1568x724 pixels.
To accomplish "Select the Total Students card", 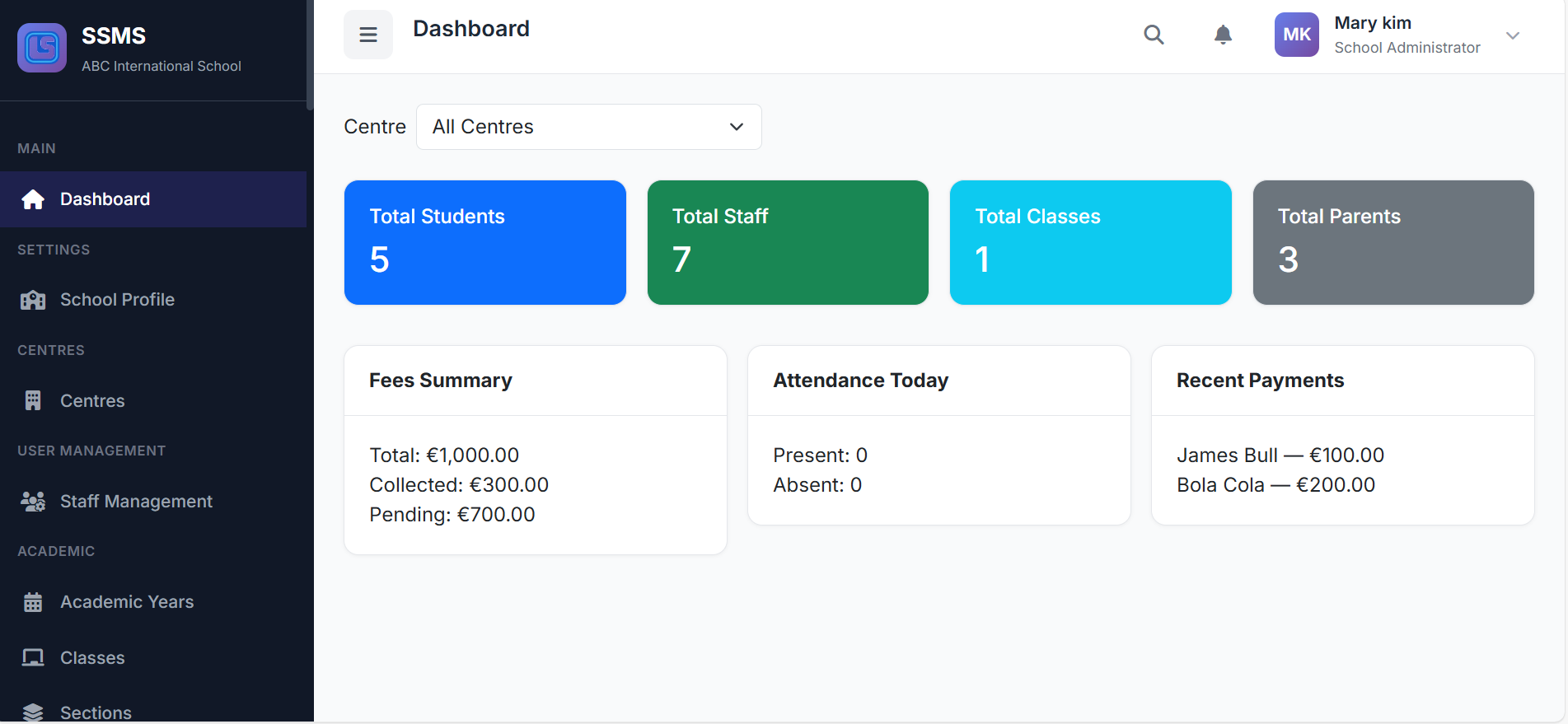I will coord(484,242).
